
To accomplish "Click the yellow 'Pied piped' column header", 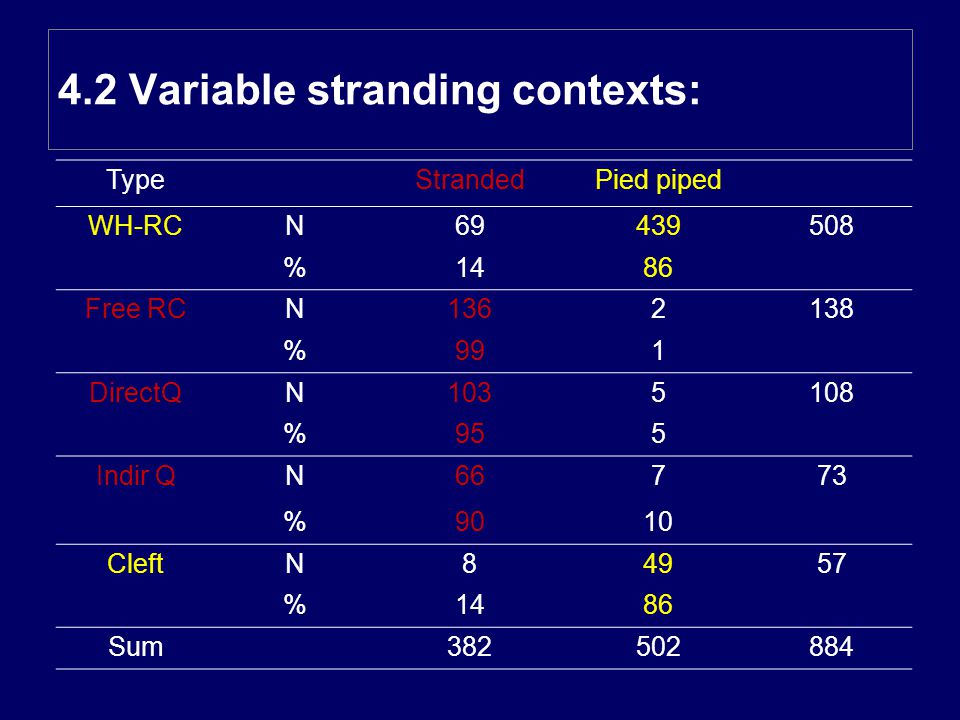I will 658,180.
